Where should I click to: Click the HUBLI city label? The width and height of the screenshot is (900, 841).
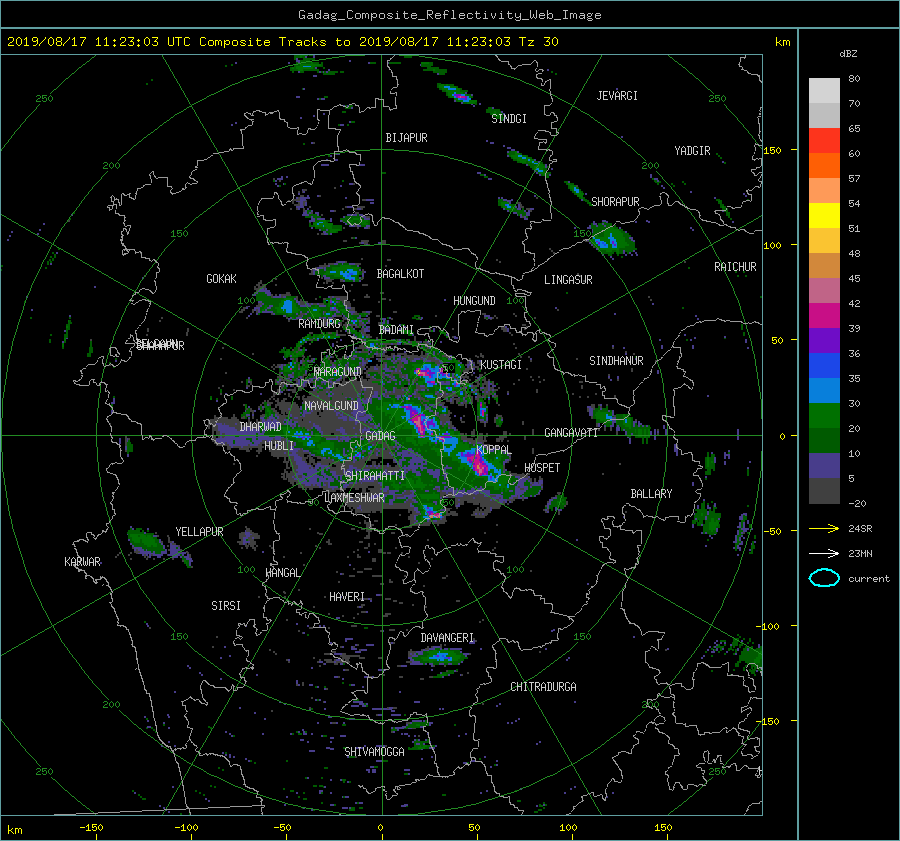279,446
